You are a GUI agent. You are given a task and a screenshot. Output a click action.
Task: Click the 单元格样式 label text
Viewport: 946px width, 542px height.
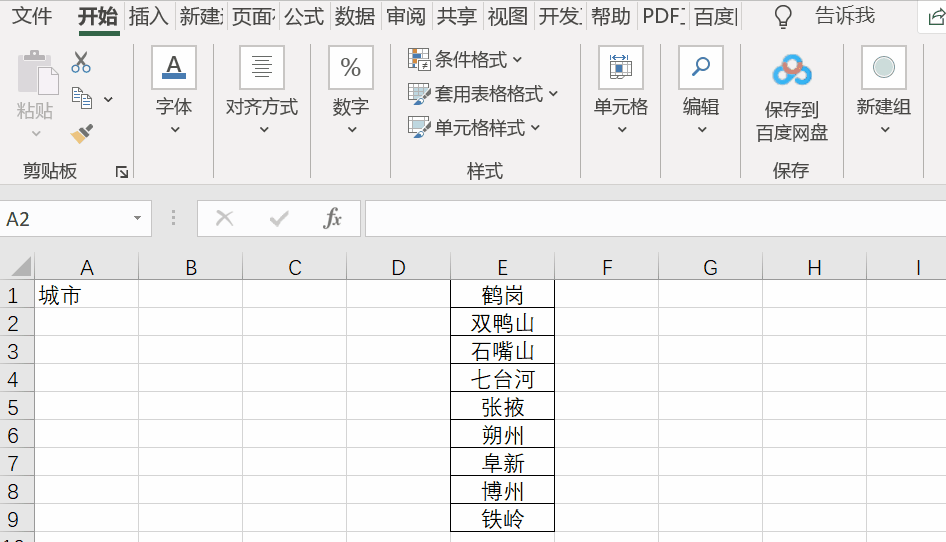[x=480, y=127]
